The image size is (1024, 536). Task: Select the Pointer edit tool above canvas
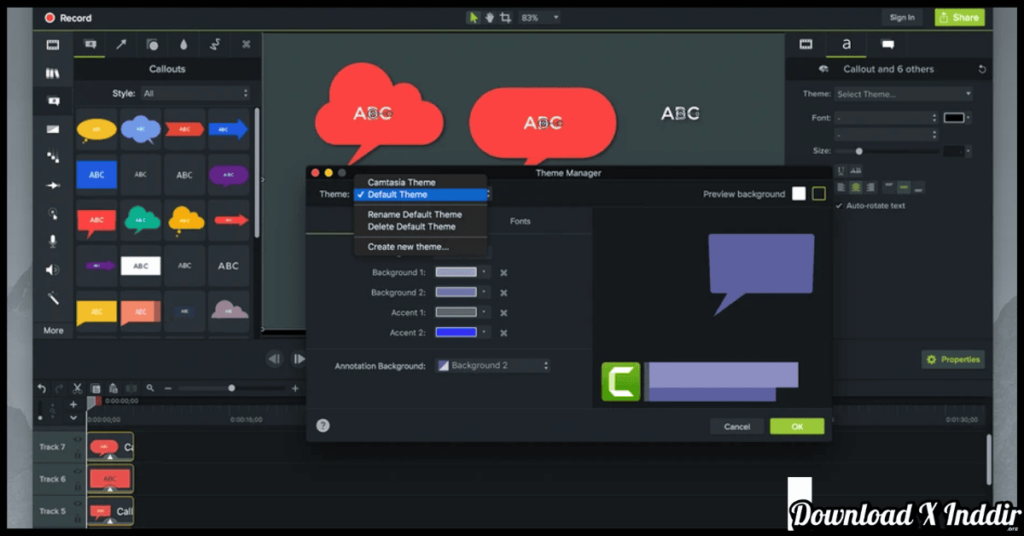tap(473, 18)
